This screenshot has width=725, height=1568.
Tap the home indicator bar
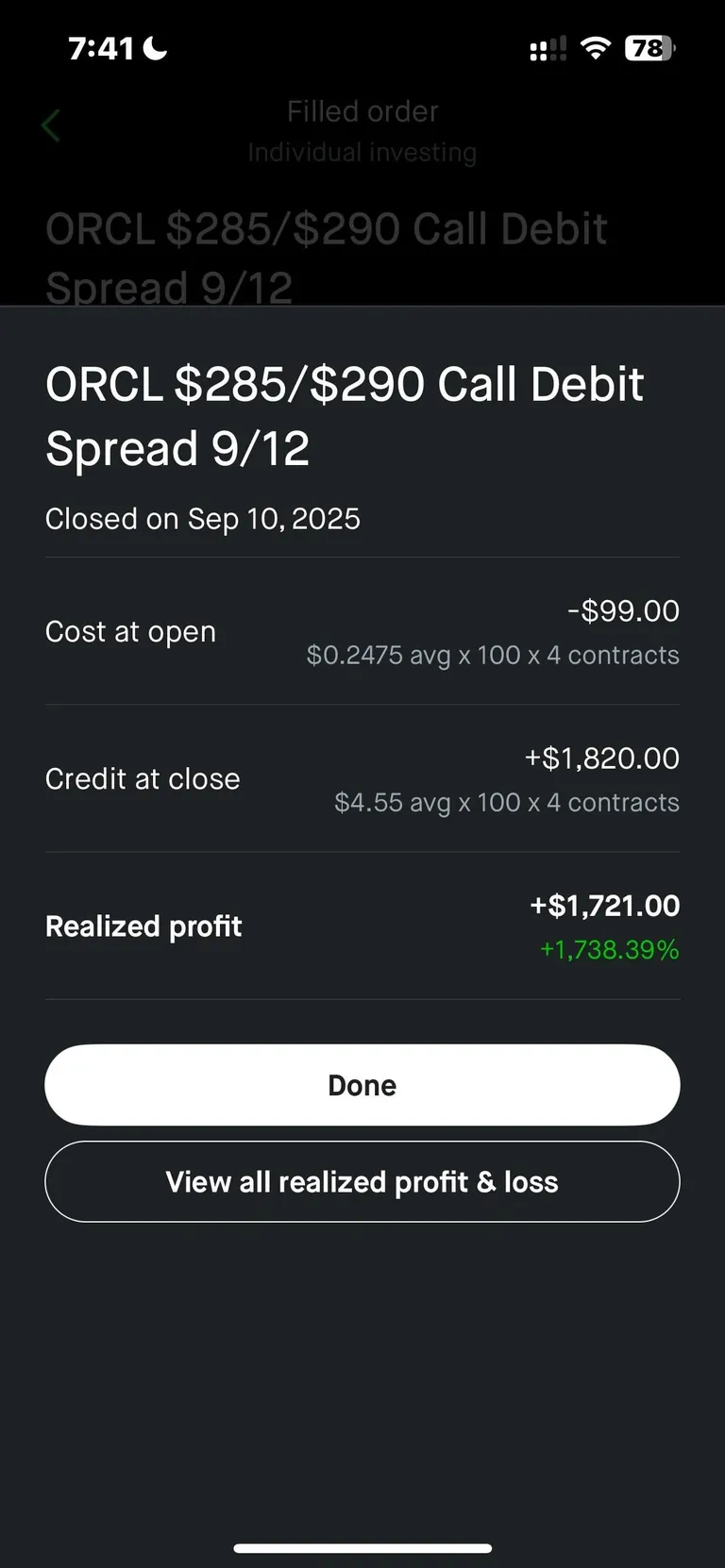[362, 1548]
